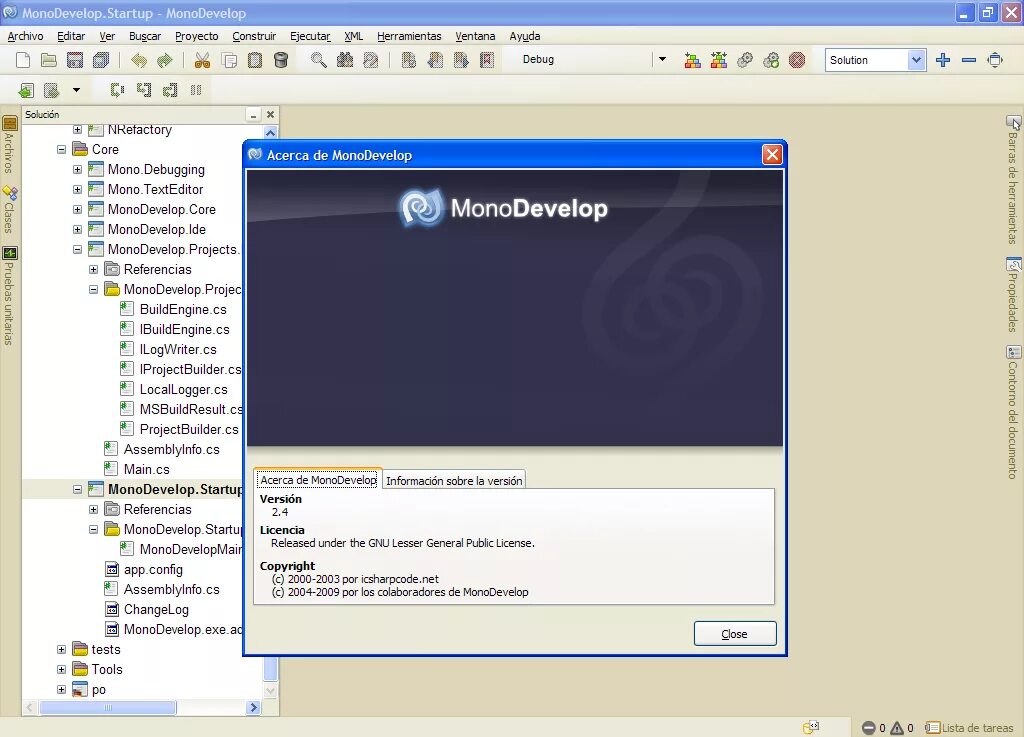This screenshot has width=1024, height=737.
Task: Open the Debug configuration dropdown
Action: point(662,59)
